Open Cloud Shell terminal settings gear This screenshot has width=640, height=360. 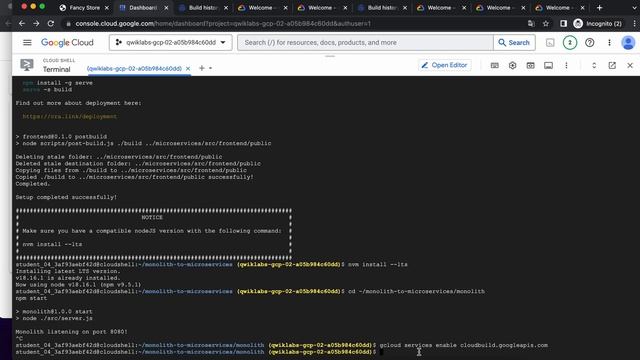tap(512, 65)
